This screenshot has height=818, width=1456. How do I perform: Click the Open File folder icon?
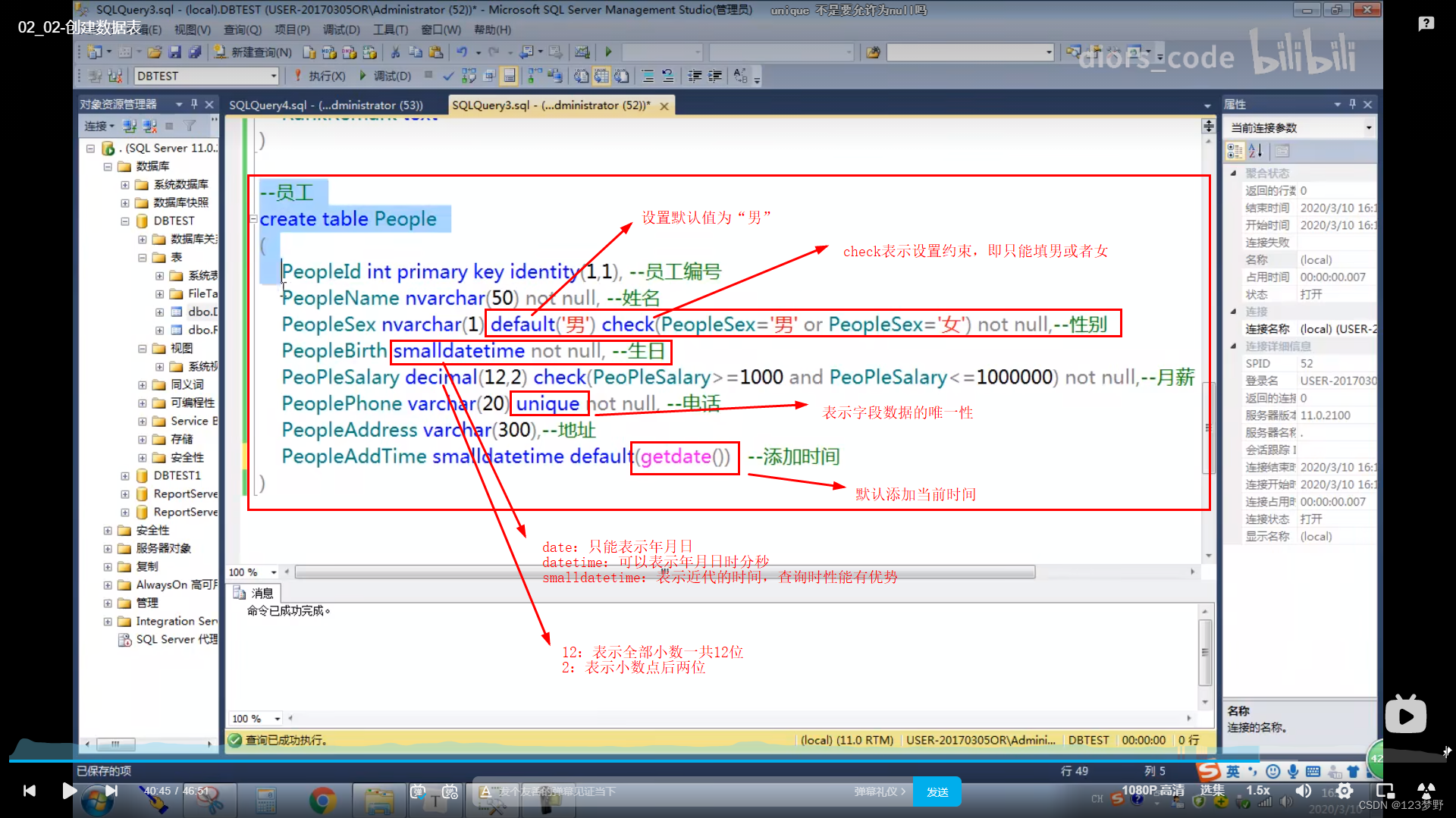pyautogui.click(x=155, y=52)
